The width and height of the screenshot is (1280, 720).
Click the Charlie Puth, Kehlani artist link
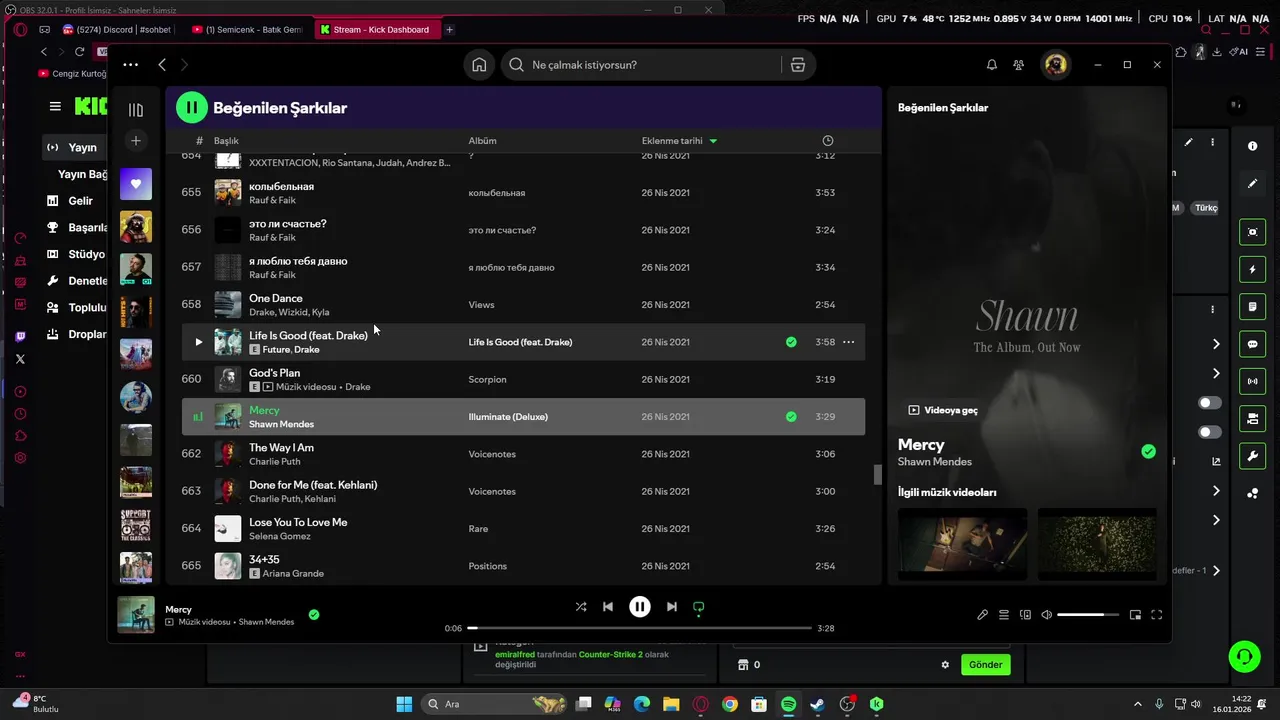pyautogui.click(x=292, y=499)
